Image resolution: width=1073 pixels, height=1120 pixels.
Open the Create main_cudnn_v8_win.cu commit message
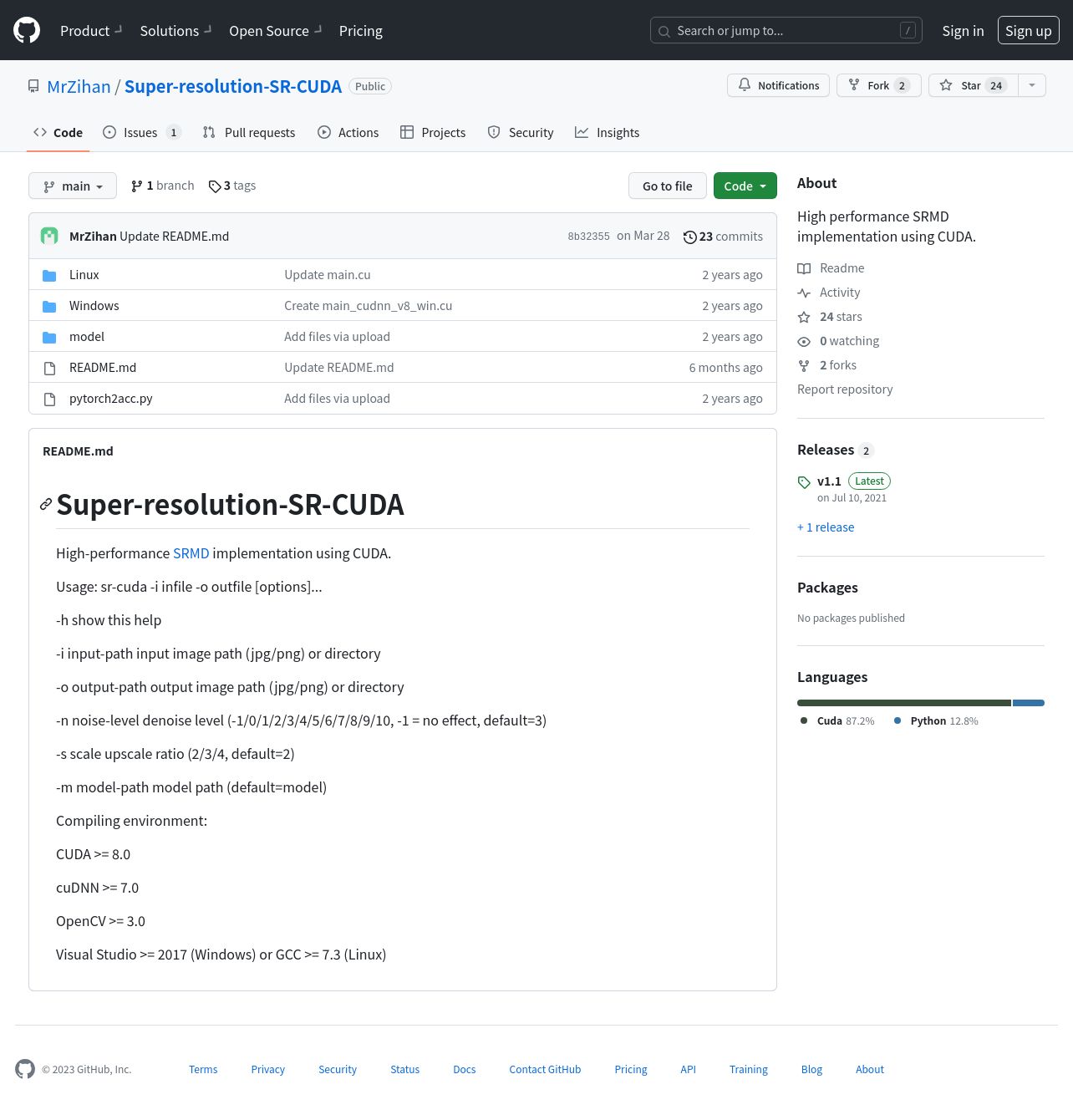click(x=369, y=306)
